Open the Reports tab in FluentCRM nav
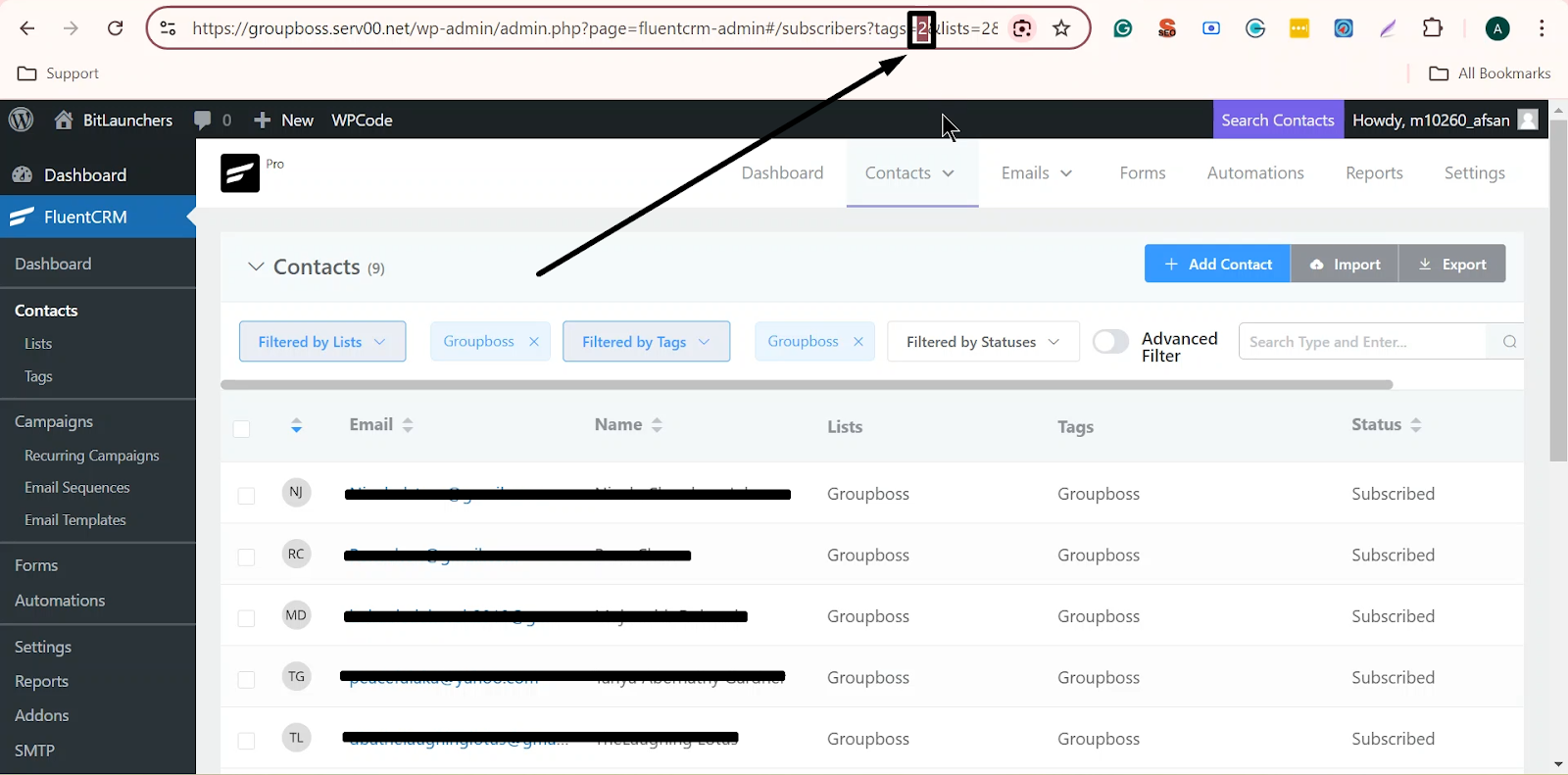 (1374, 172)
